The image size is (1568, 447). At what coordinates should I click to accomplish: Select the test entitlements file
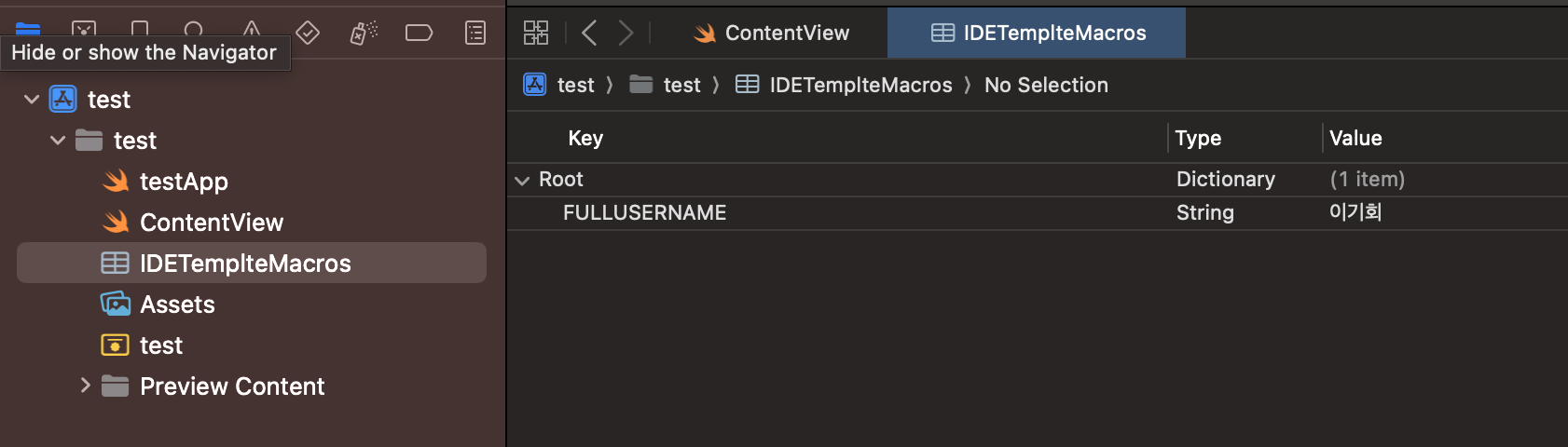pyautogui.click(x=160, y=345)
